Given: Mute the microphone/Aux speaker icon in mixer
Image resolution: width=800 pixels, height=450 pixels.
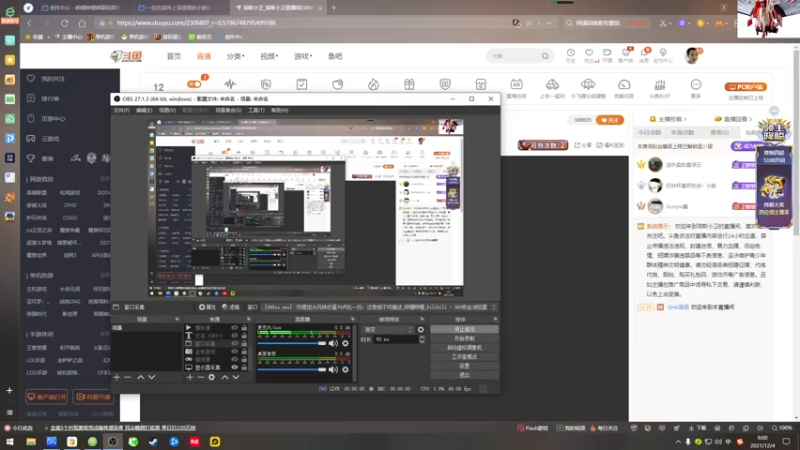Looking at the screenshot, I should click(x=333, y=343).
